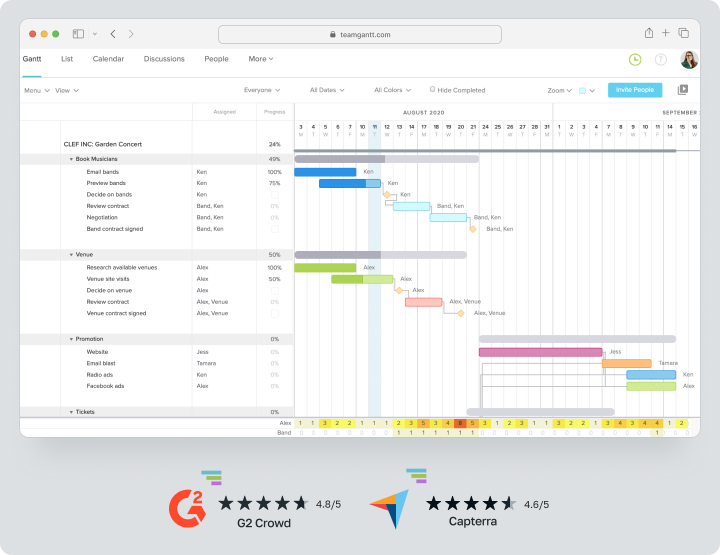Open the Menu dropdown
This screenshot has height=555, width=720.
coord(37,90)
